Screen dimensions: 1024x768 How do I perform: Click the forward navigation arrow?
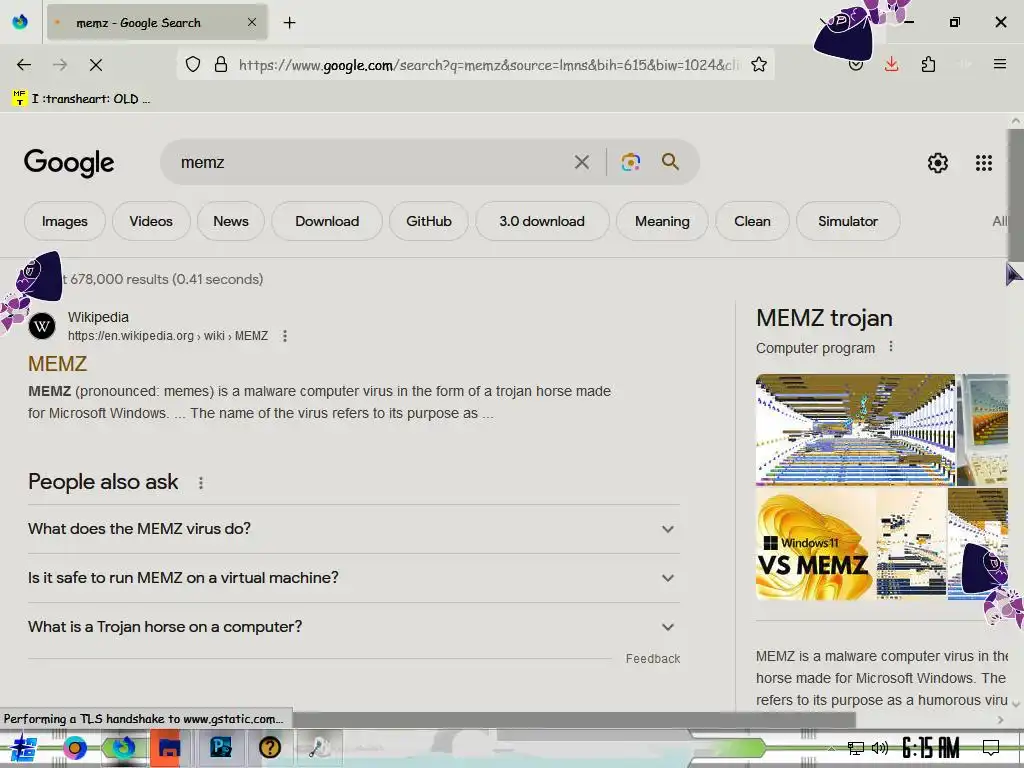tap(60, 65)
